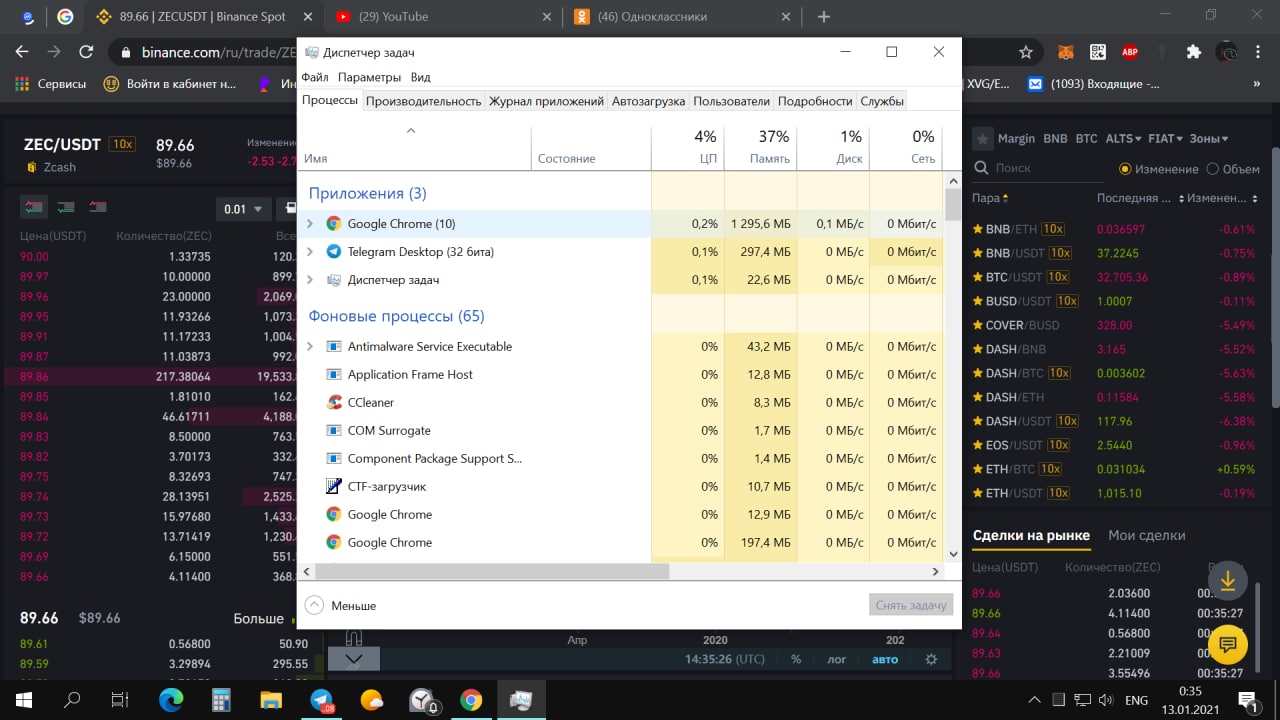The image size is (1280, 720).
Task: Open the yellow Binance chat support button
Action: 1228,645
